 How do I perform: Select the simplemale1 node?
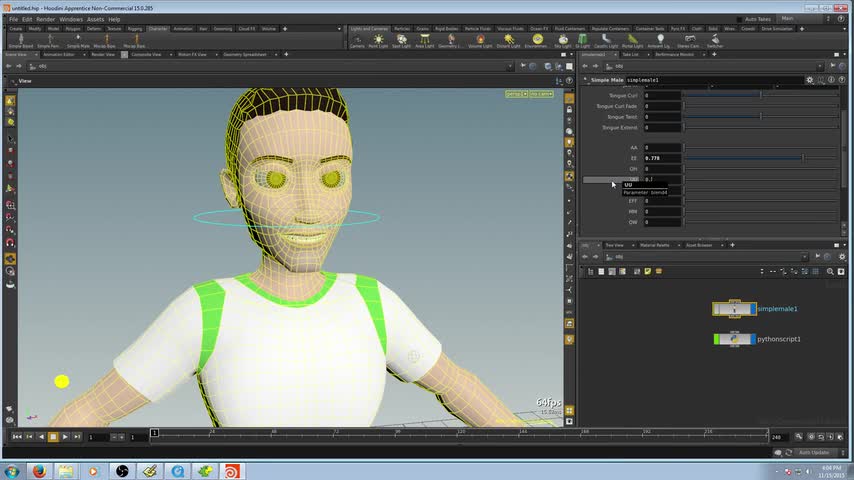735,309
